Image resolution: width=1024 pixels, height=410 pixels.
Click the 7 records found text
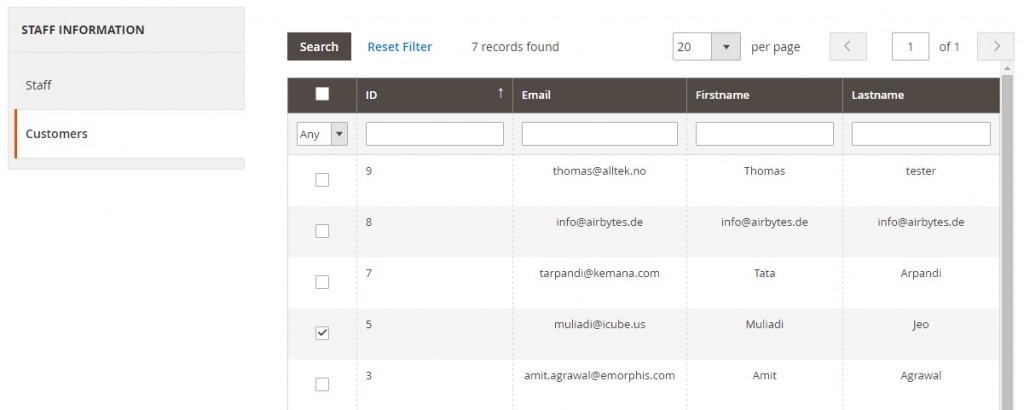[x=515, y=47]
